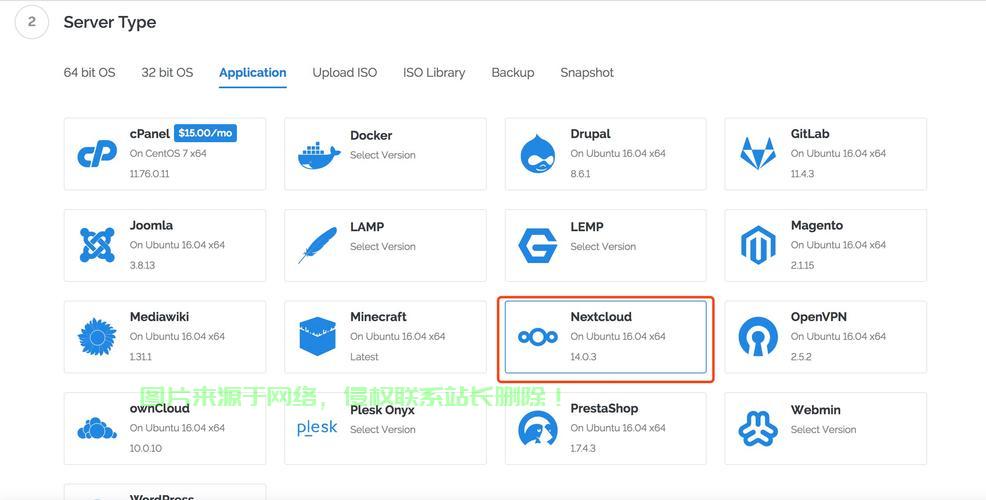
Task: Click the Minecraft block icon
Action: coord(318,337)
